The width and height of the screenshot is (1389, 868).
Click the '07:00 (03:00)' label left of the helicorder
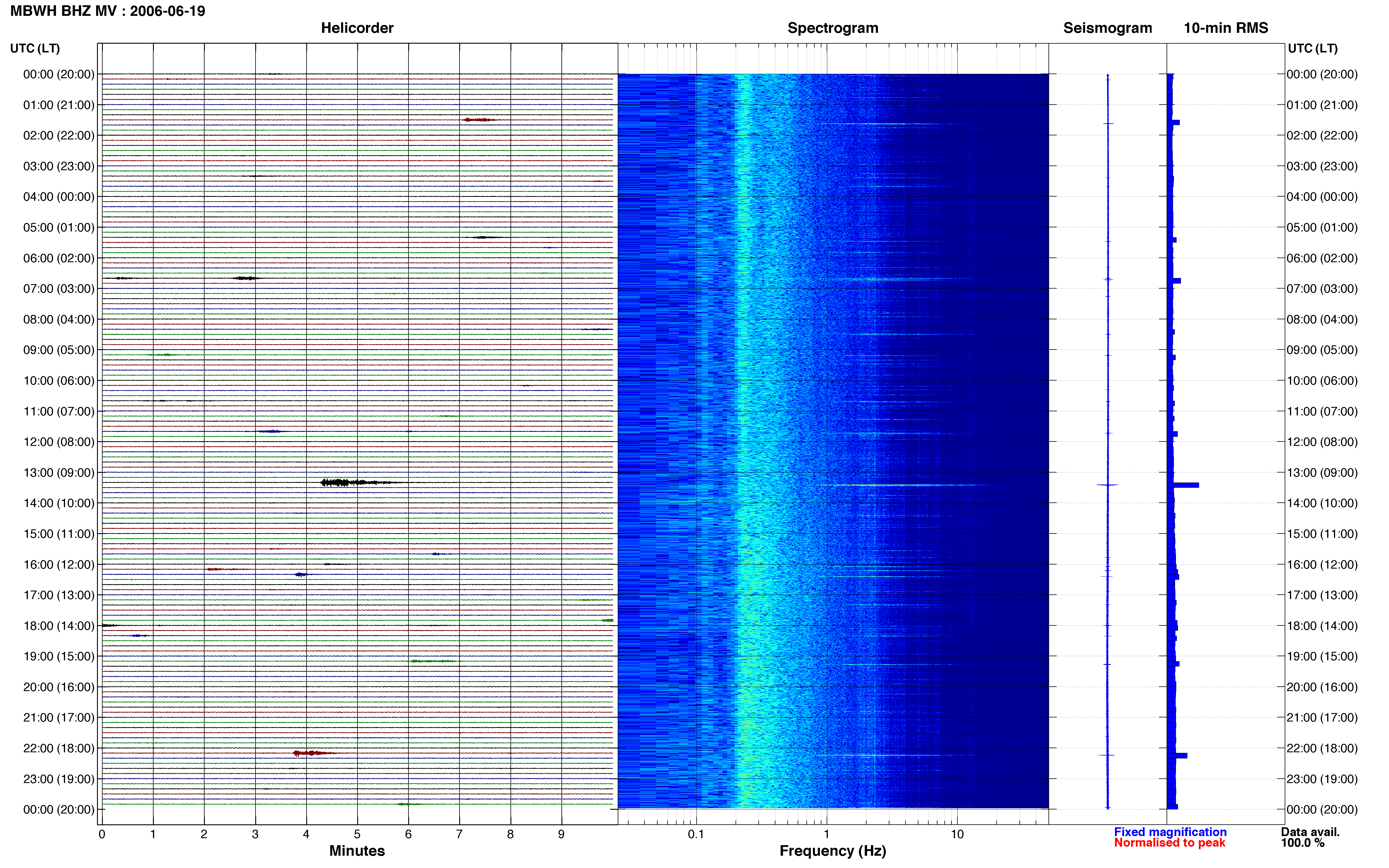tap(59, 289)
